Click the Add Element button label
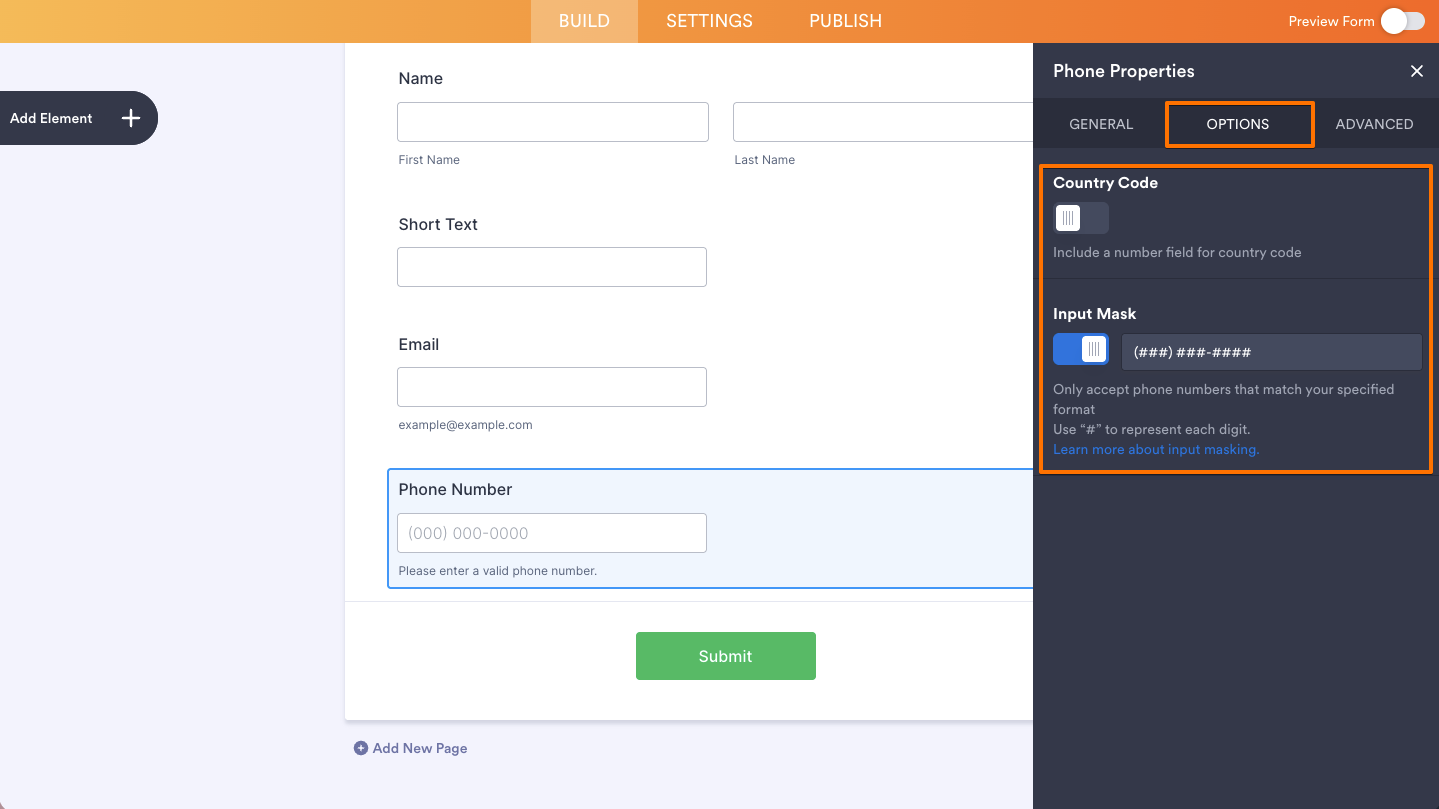The height and width of the screenshot is (809, 1439). [x=51, y=118]
